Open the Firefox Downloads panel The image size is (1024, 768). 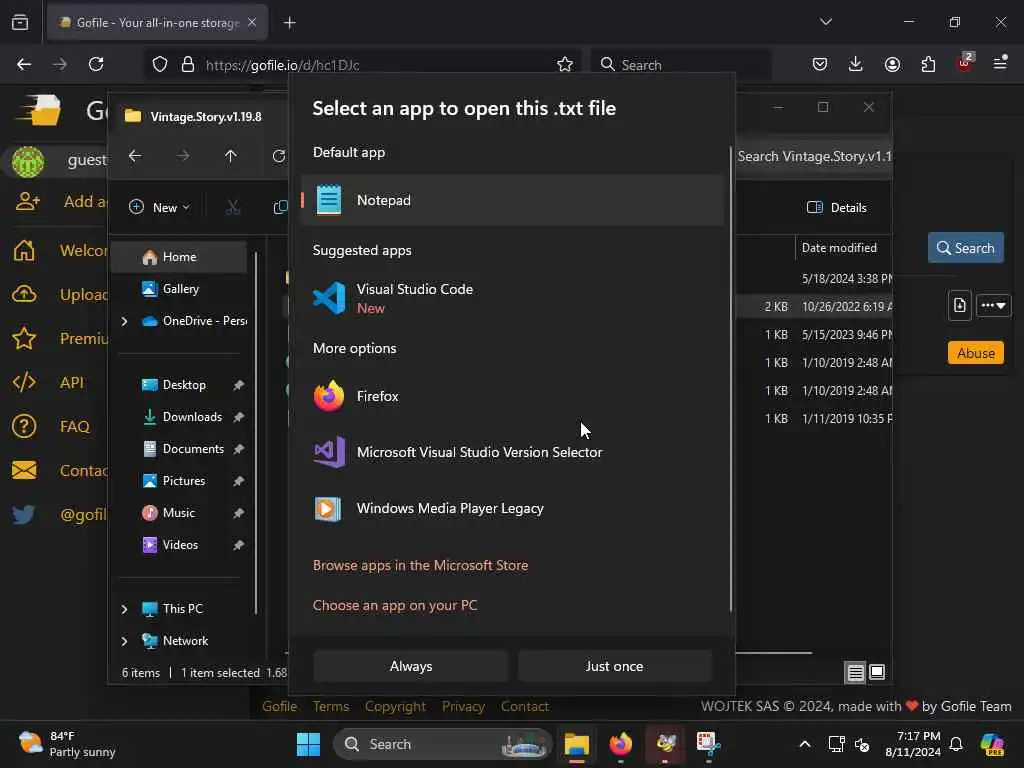856,64
